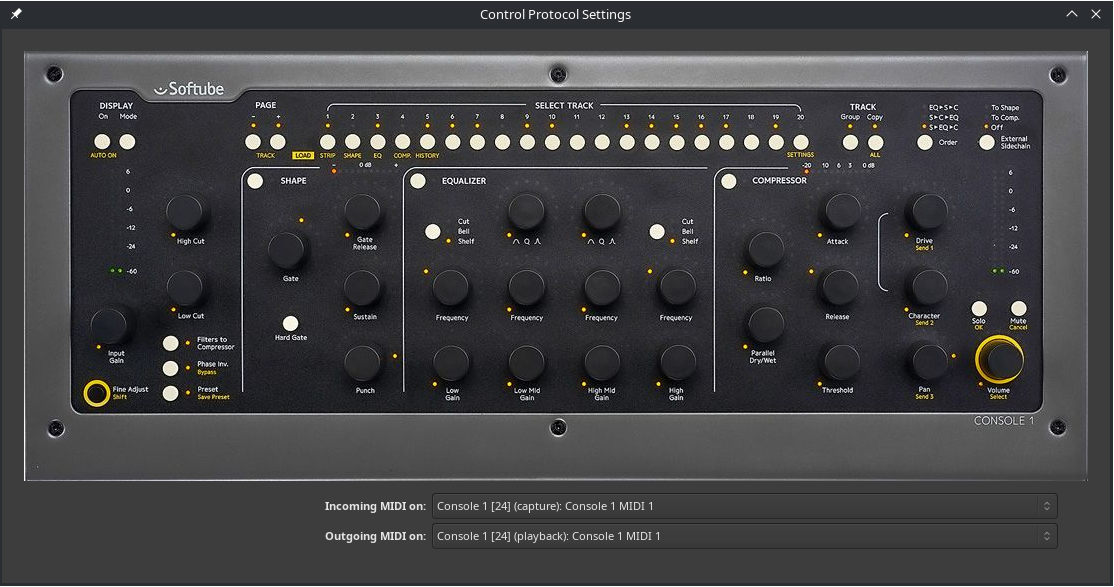Click the High Mid Gain knob
1114x587 pixels.
[602, 362]
